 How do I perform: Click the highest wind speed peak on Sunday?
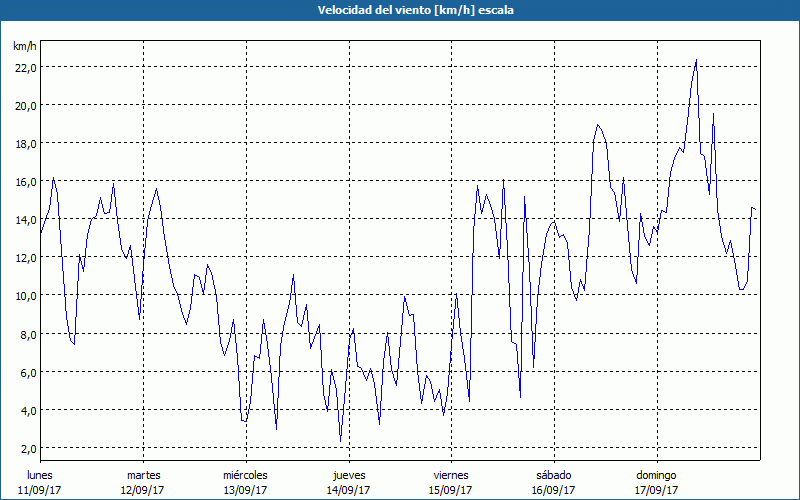pyautogui.click(x=696, y=60)
